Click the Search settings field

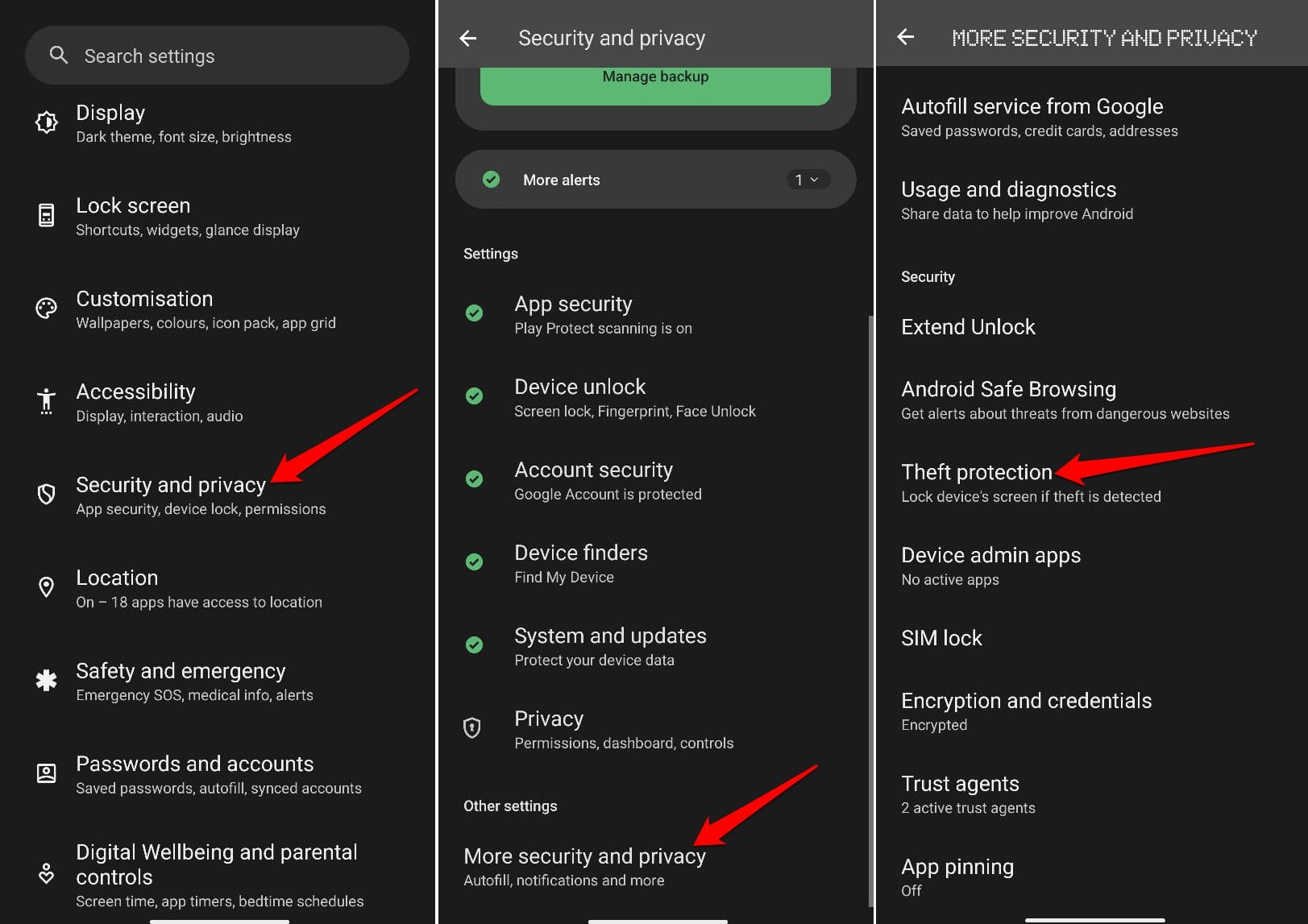(x=218, y=56)
